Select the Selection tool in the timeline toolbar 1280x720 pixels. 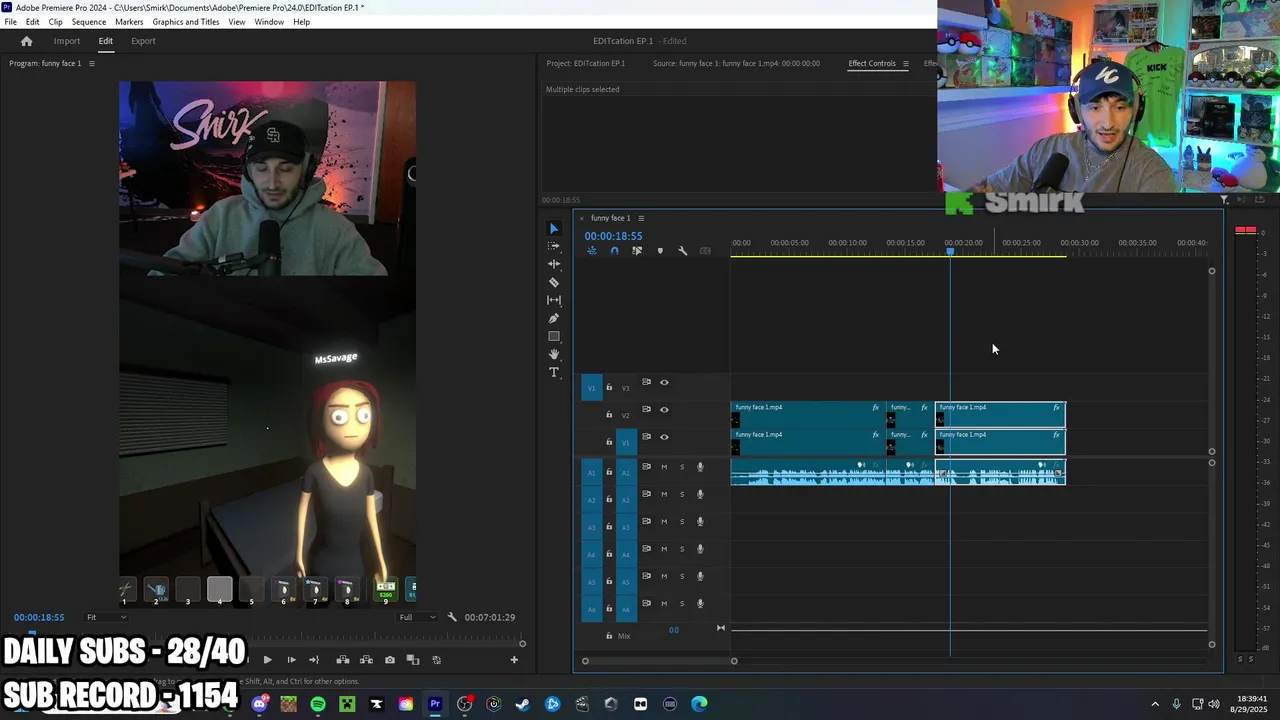click(554, 229)
